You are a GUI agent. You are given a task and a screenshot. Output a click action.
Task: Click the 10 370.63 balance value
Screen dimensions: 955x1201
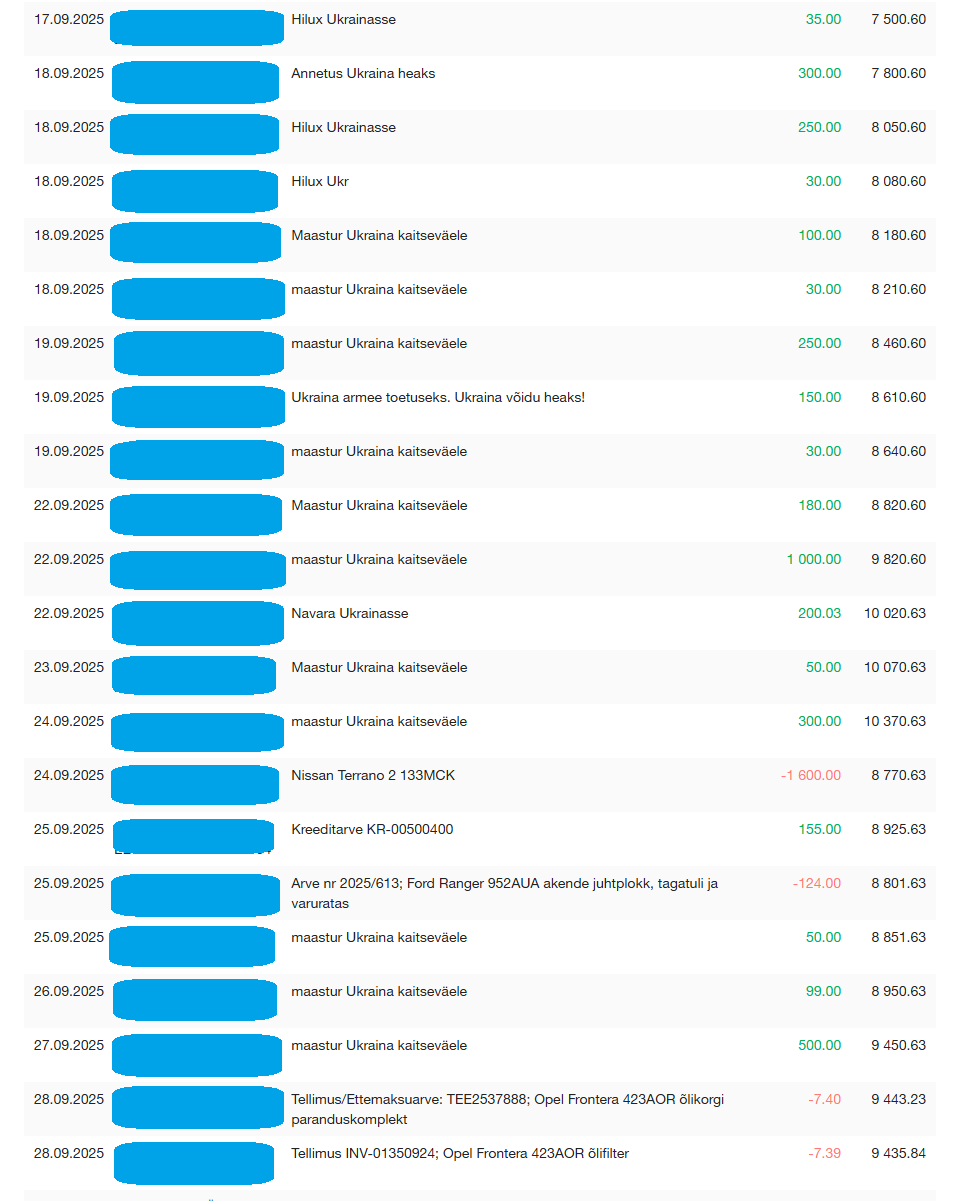pos(894,721)
